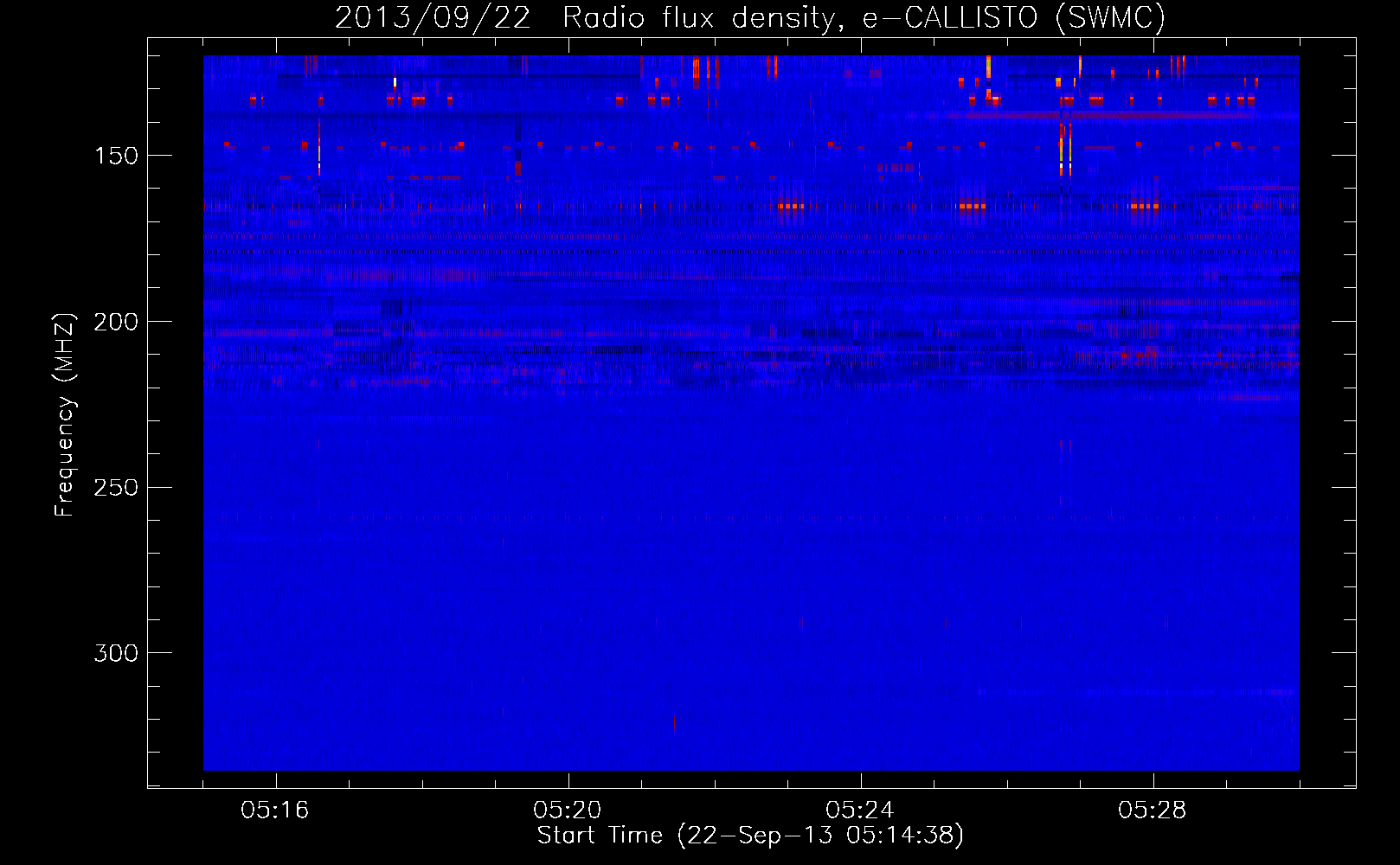
Task: Click the 05:28 time tick label
Action: click(1153, 811)
